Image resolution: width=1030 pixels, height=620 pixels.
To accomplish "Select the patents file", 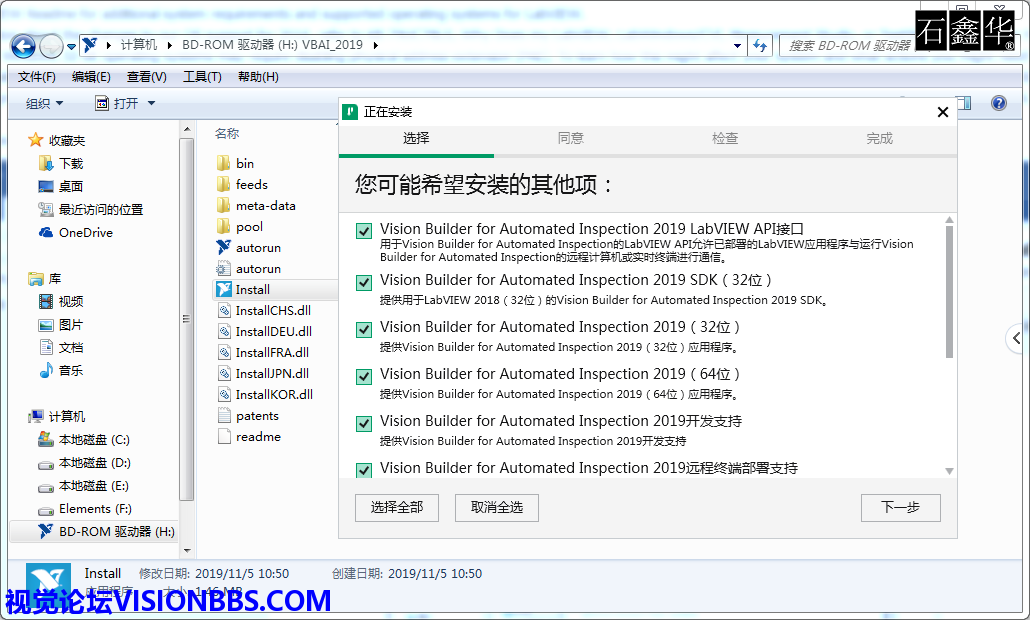I will [248, 415].
